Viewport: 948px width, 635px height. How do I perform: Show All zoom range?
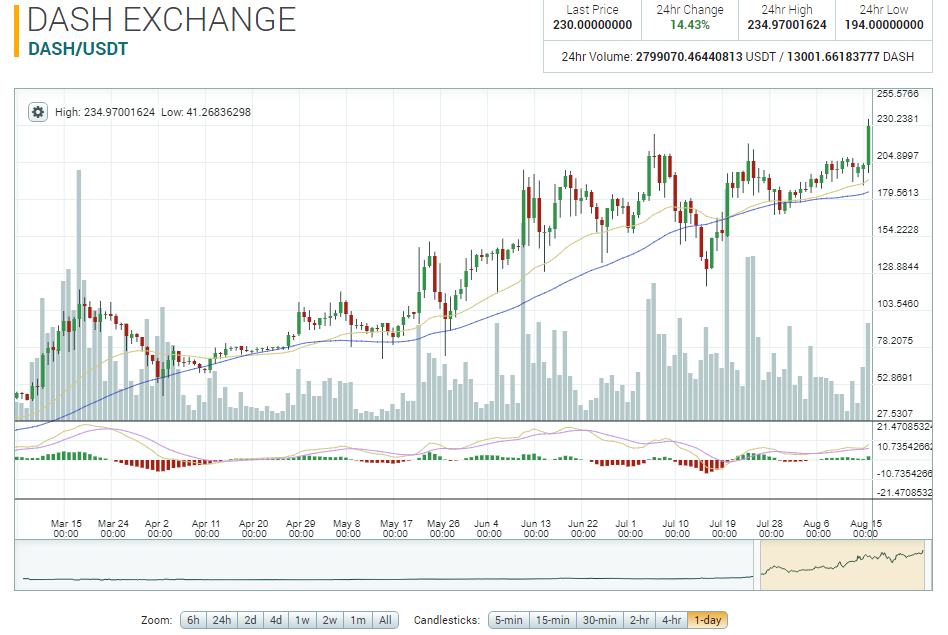(x=385, y=620)
